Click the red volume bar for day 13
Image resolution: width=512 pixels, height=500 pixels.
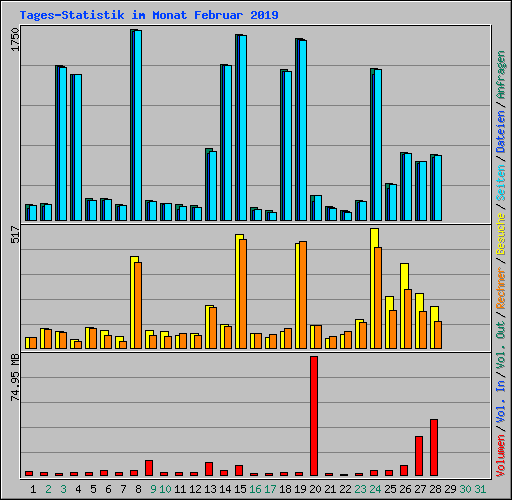[x=209, y=469]
